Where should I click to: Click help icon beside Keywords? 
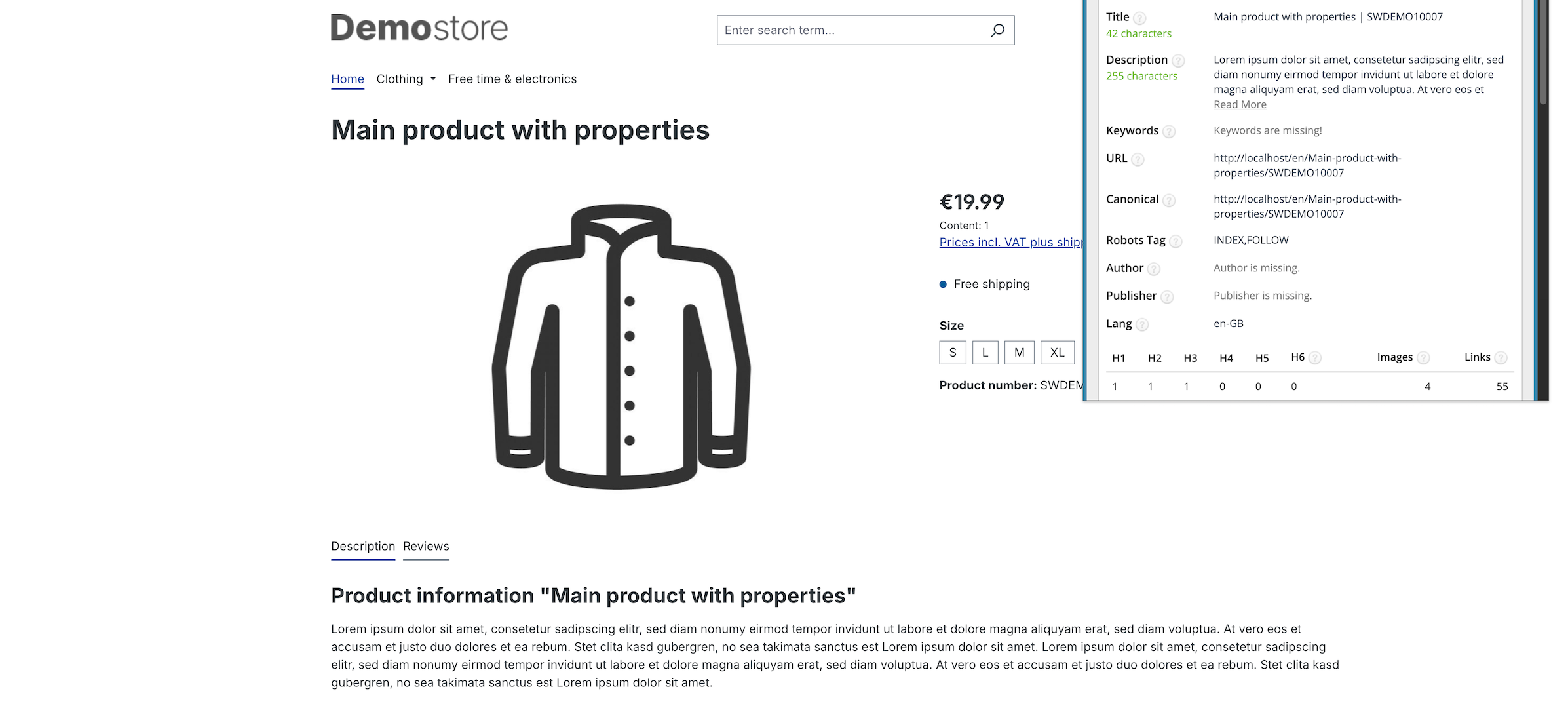click(x=1169, y=132)
